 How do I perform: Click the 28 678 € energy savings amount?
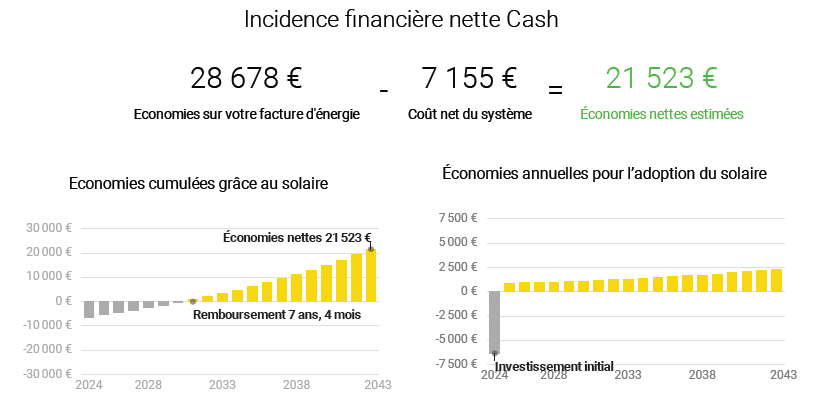246,78
